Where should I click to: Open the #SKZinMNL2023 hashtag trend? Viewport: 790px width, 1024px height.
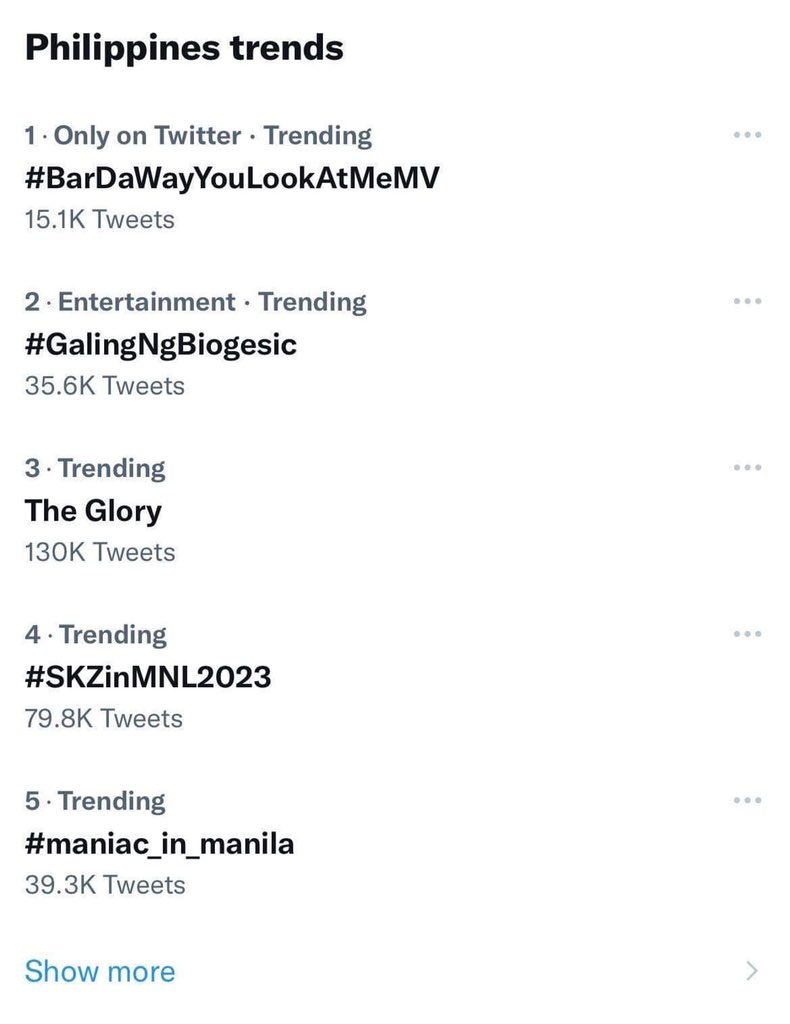point(148,677)
